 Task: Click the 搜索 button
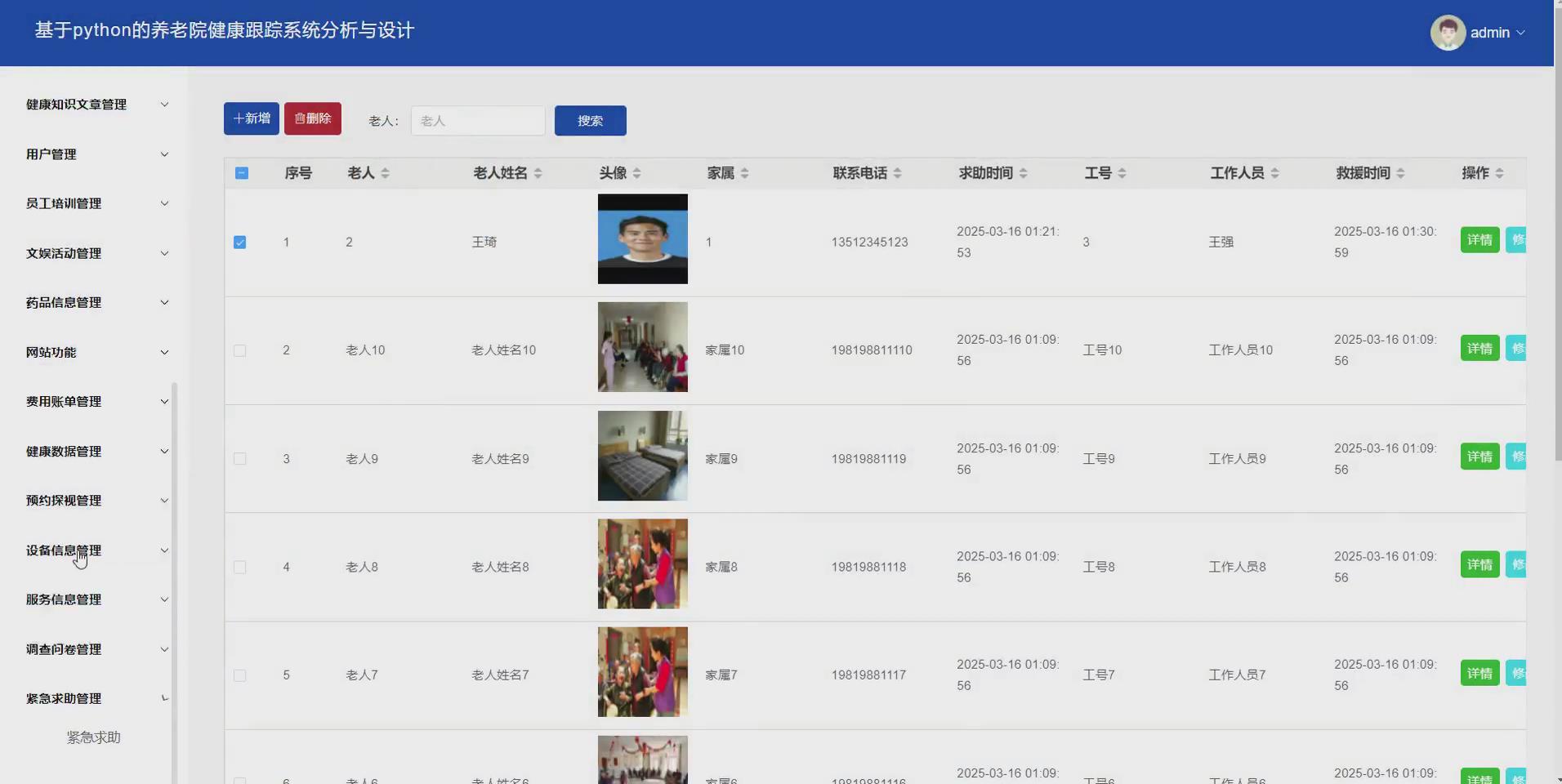(x=590, y=120)
